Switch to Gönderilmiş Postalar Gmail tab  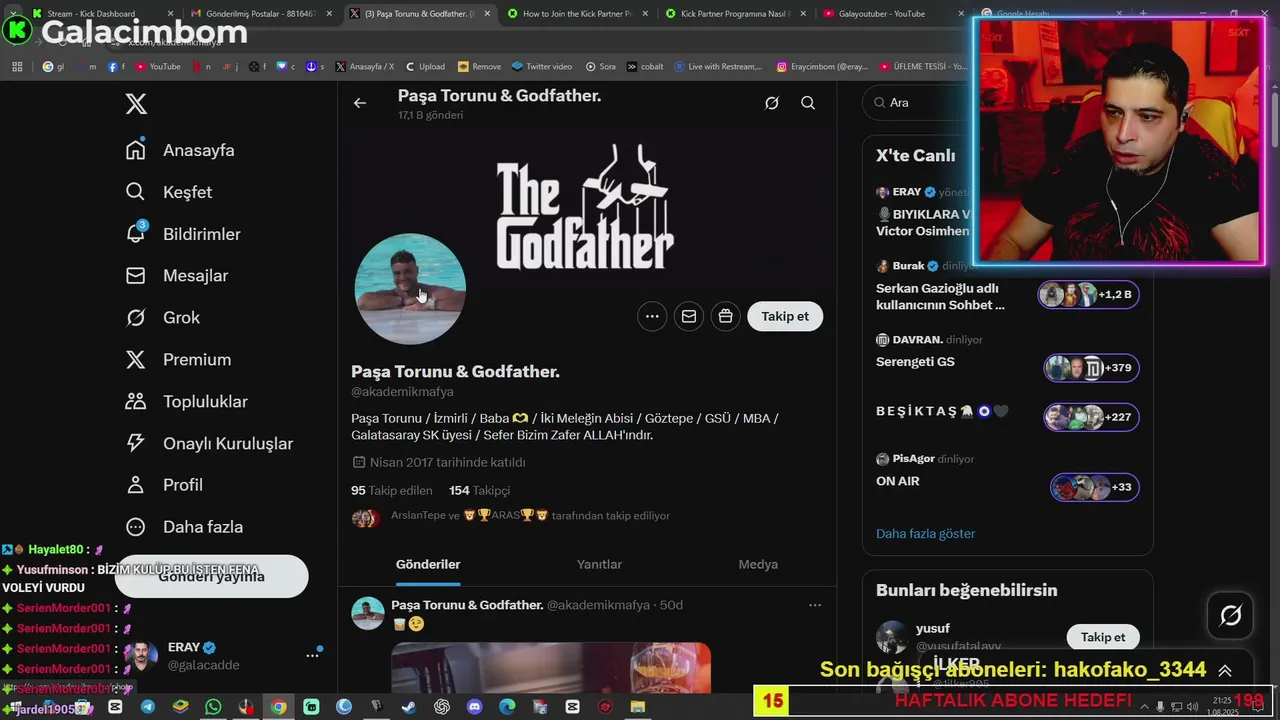pos(260,14)
